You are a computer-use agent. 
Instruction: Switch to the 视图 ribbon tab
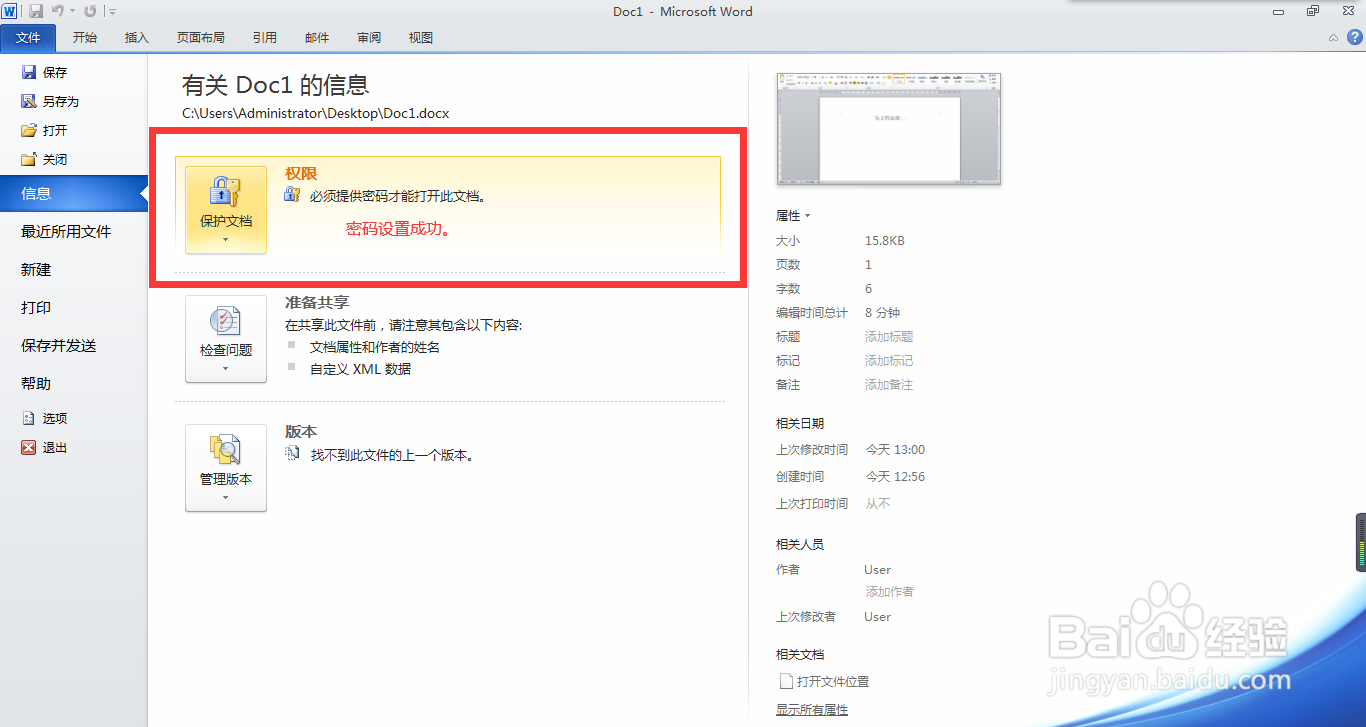click(421, 38)
